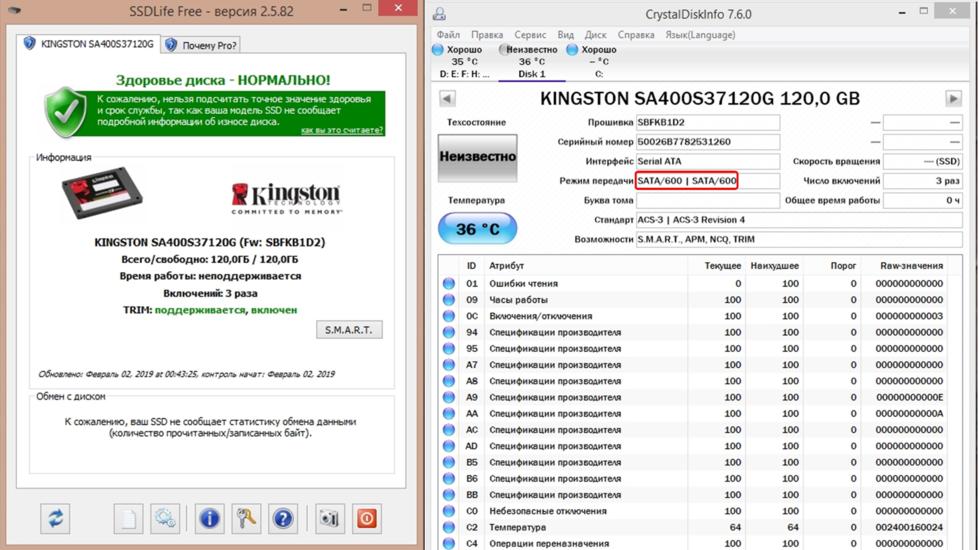Viewport: 979px width, 550px height.
Task: Switch to the Почему Pro? tab
Action: click(202, 45)
